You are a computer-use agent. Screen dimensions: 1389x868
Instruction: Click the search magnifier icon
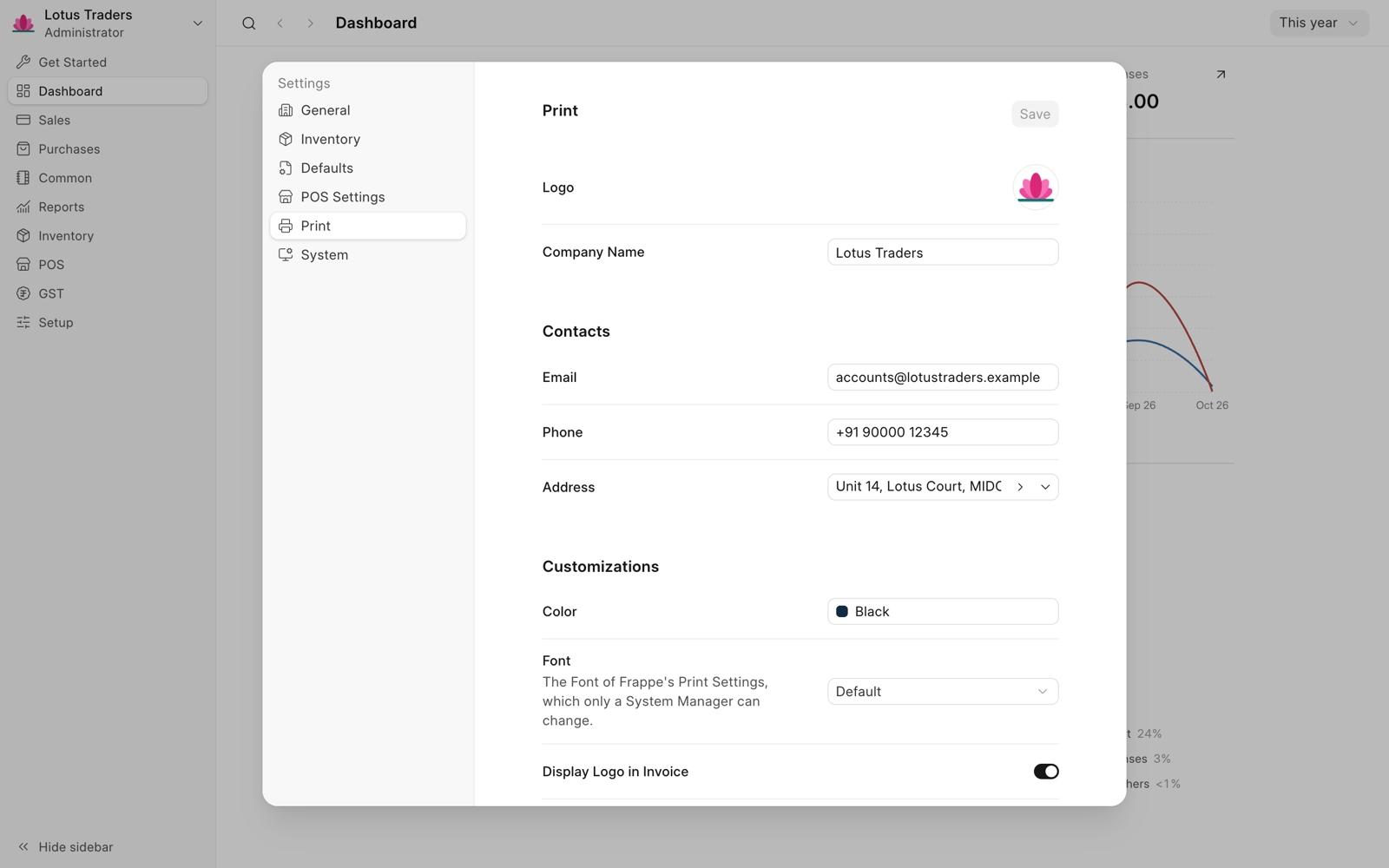coord(249,23)
